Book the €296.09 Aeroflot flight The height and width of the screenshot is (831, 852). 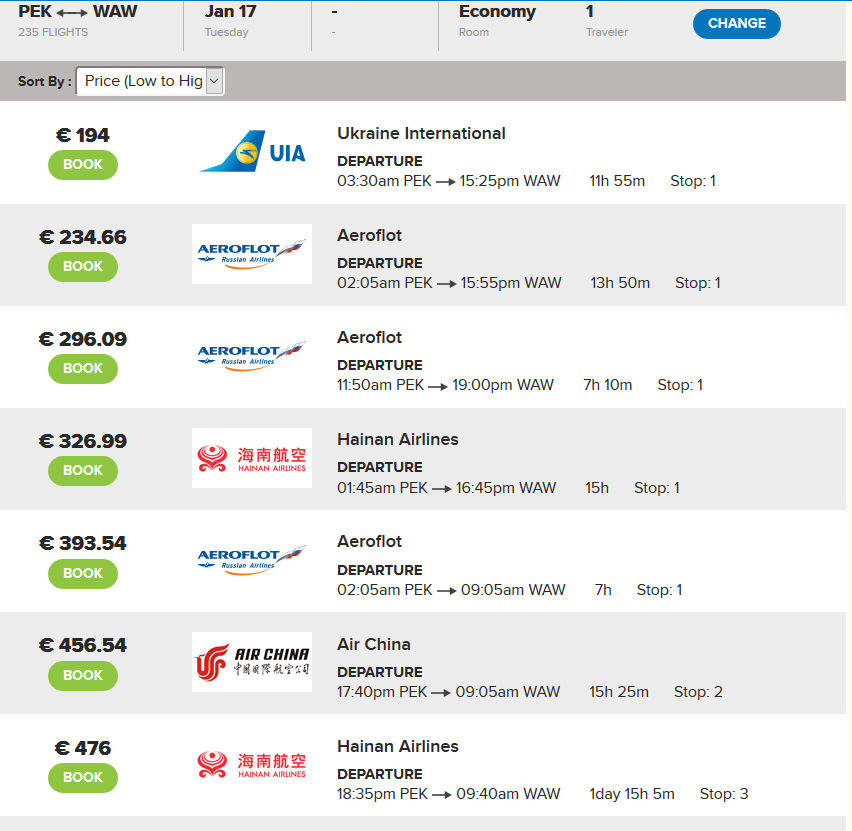pyautogui.click(x=83, y=369)
